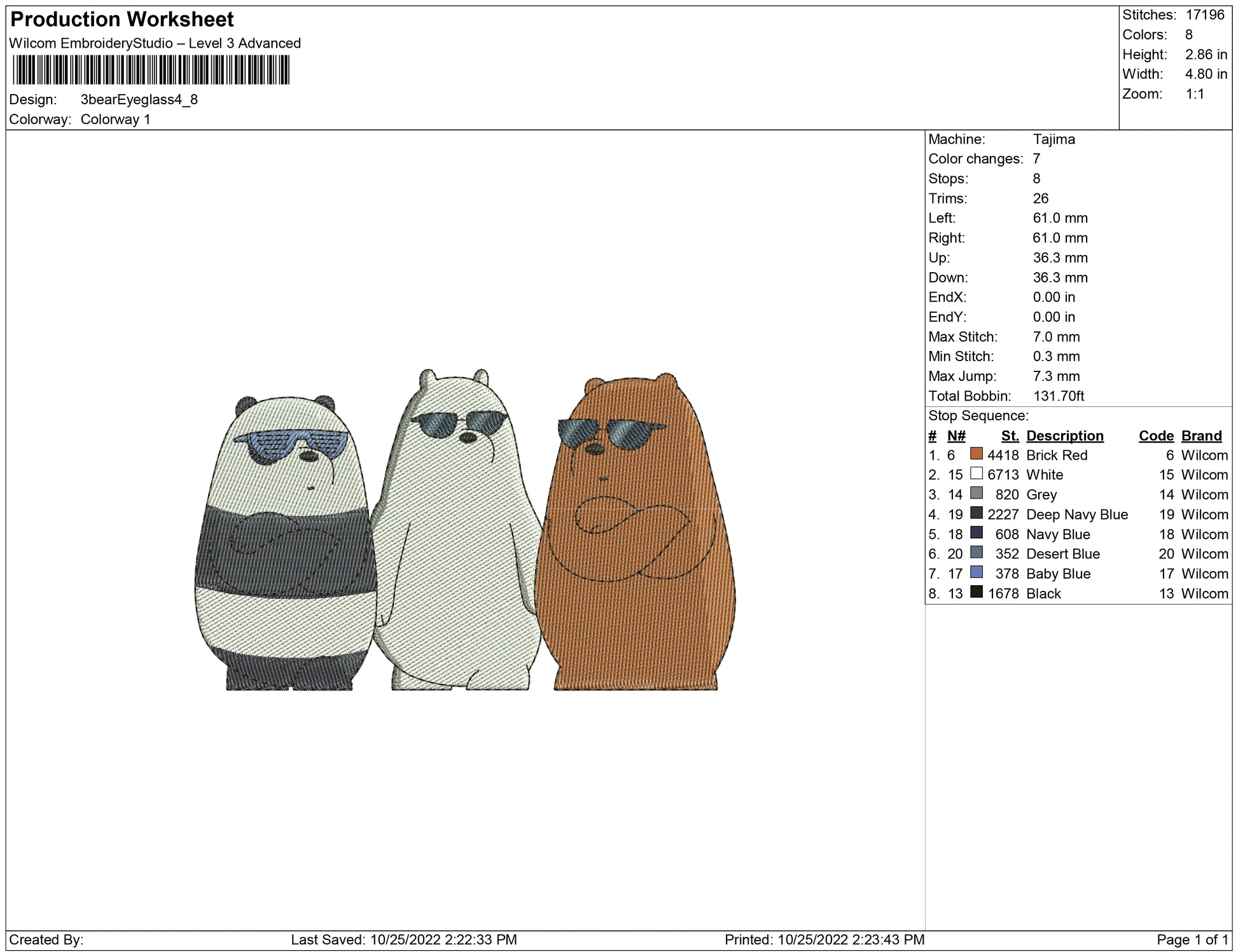Image resolution: width=1238 pixels, height=952 pixels.
Task: Click the Code column header
Action: click(x=1155, y=436)
